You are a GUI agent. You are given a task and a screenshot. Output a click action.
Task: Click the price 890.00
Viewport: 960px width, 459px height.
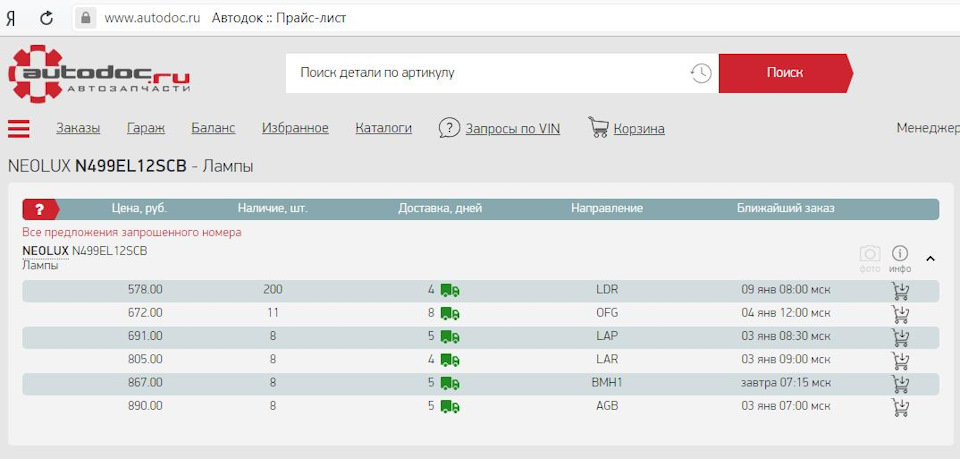145,406
